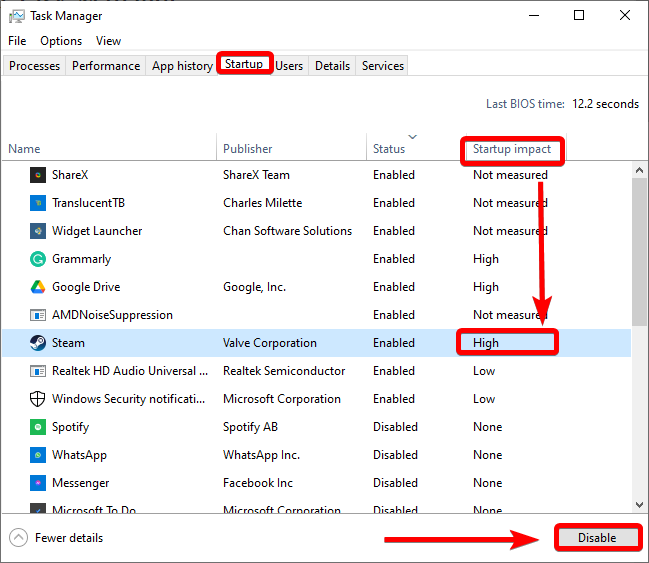
Task: Select the Windows Security shield icon
Action: [x=37, y=399]
